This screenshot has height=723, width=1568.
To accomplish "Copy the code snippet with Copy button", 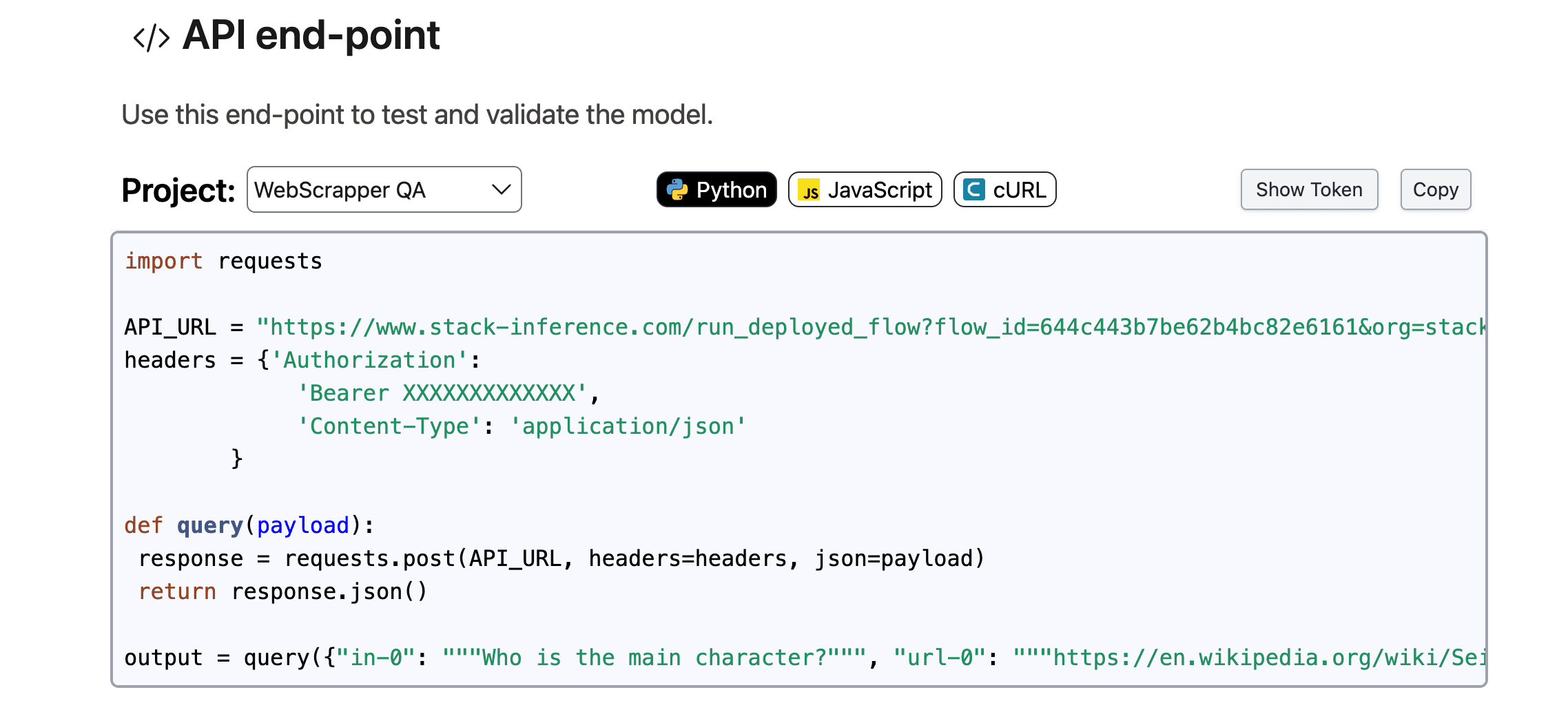I will click(x=1435, y=189).
